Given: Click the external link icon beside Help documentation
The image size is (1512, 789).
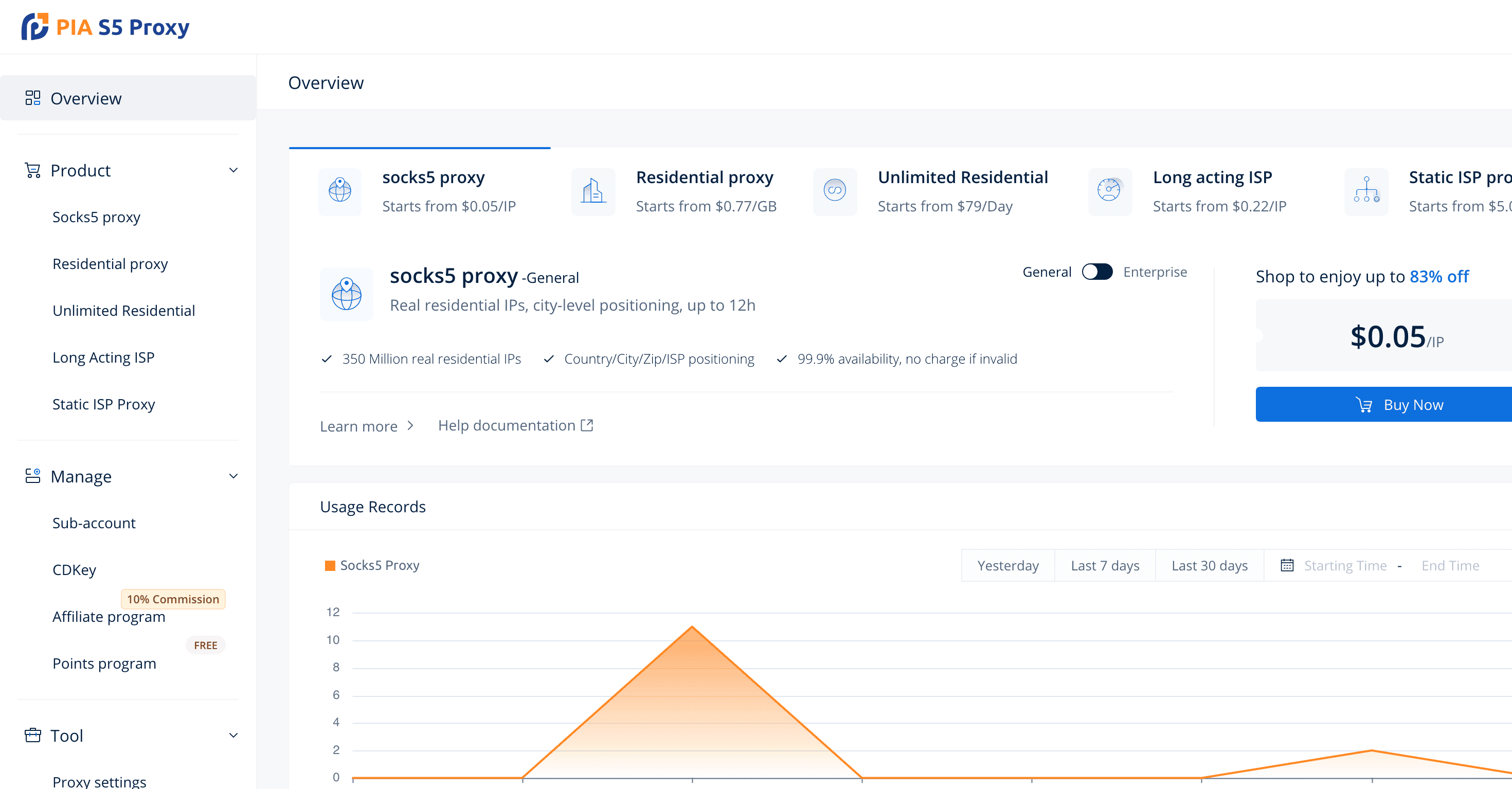Looking at the screenshot, I should click(x=587, y=425).
